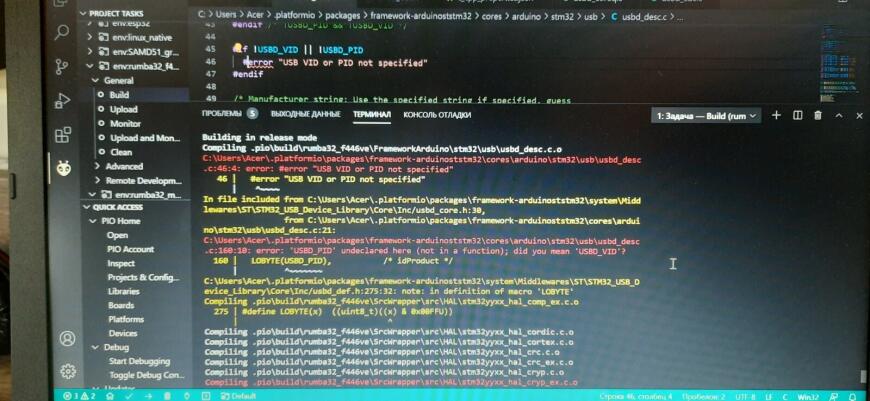This screenshot has height=401, width=870.
Task: Click the Default environment switcher in status bar
Action: [238, 396]
